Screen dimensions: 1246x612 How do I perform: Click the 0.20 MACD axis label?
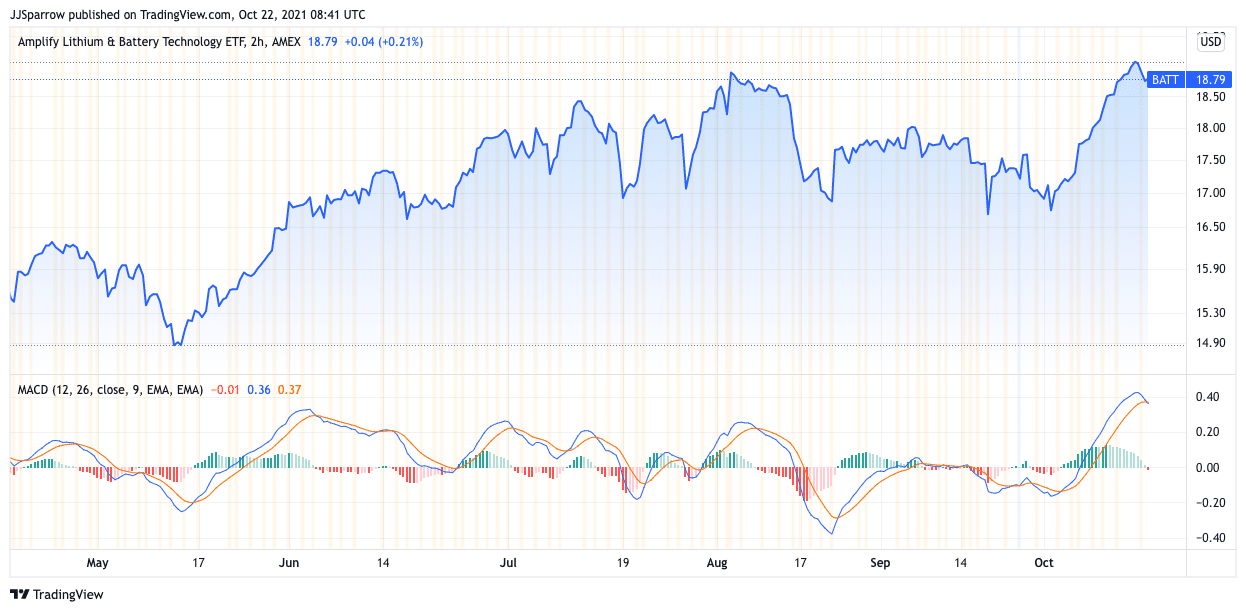click(1206, 432)
